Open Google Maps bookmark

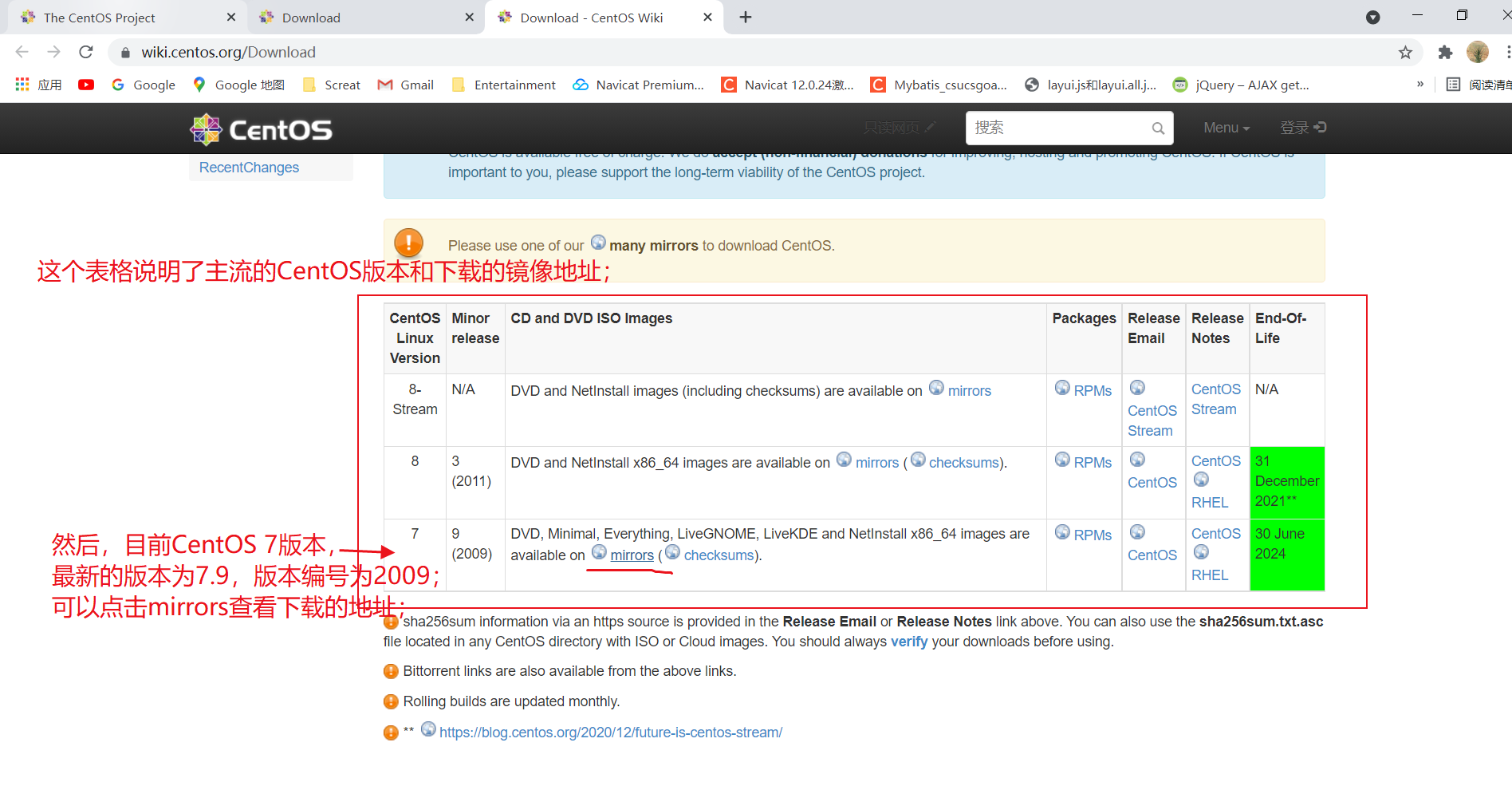tap(238, 85)
